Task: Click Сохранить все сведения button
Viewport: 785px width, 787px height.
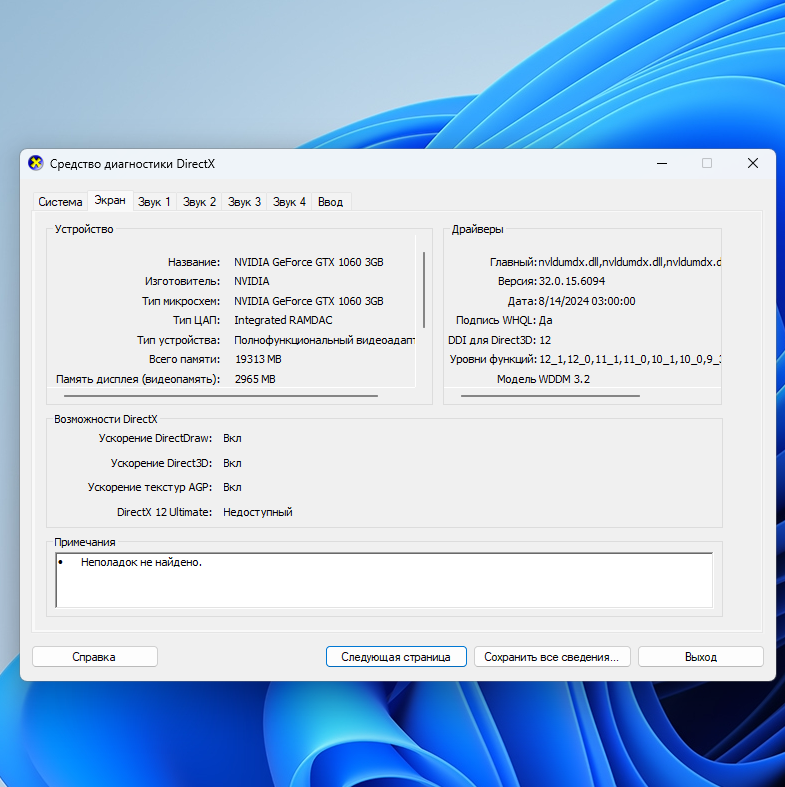Action: tap(552, 657)
